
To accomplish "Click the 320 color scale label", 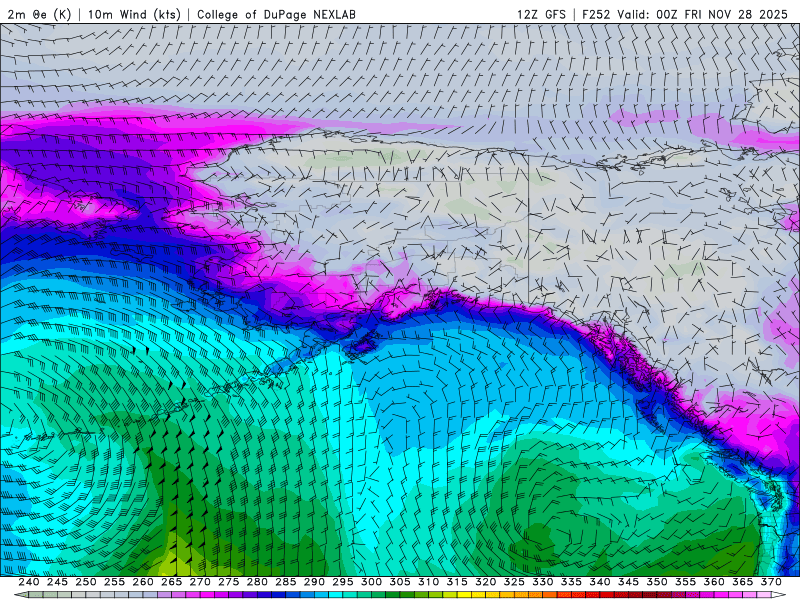I will pos(486,582).
